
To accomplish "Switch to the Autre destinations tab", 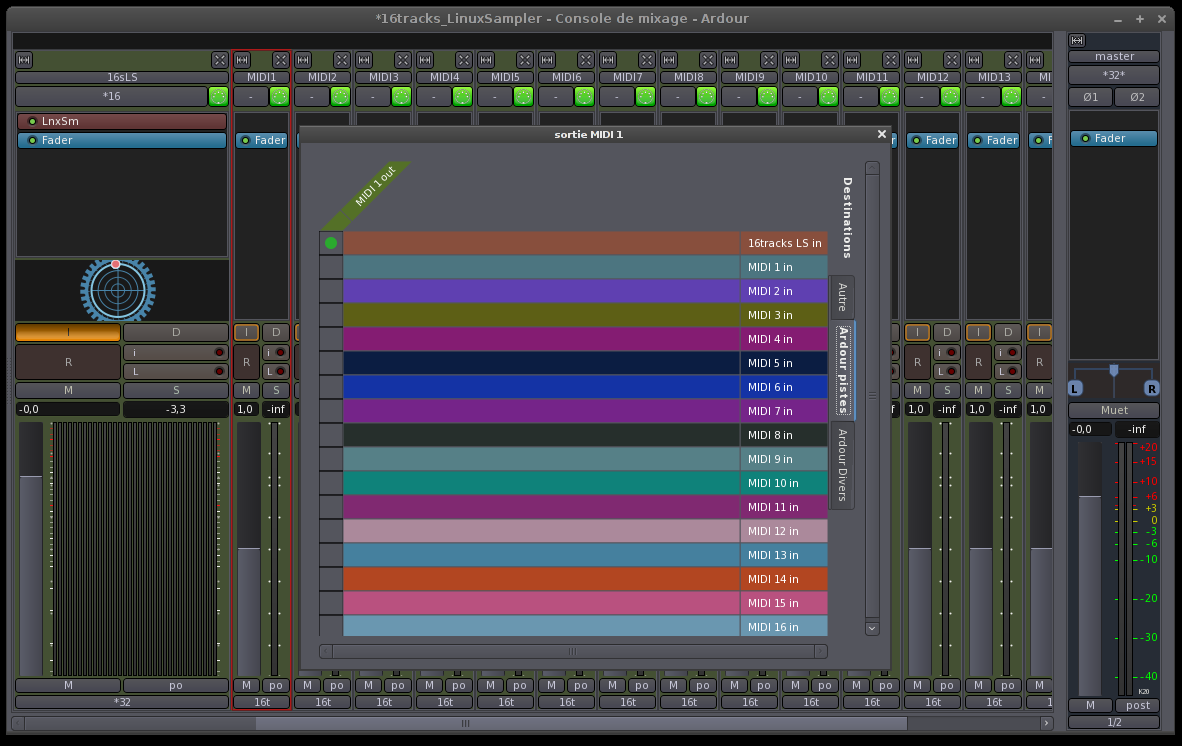I will [842, 297].
